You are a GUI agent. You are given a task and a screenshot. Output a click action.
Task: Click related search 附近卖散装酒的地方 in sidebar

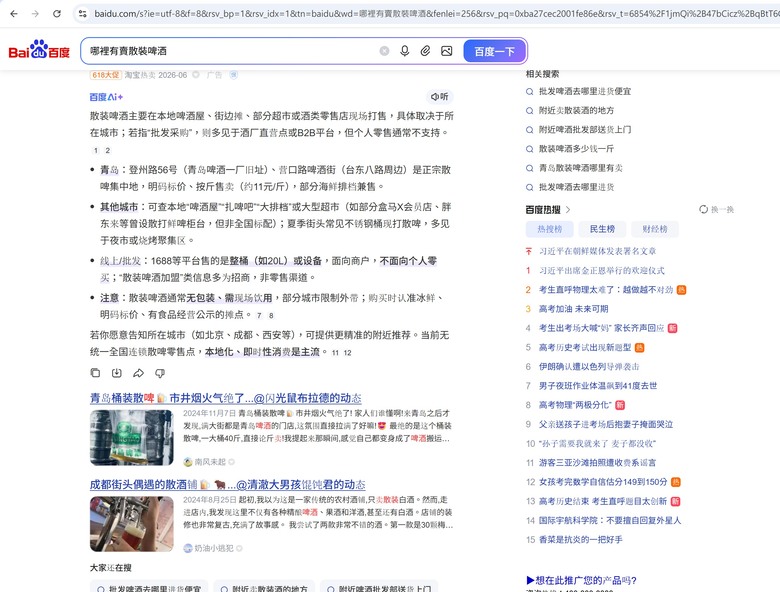click(576, 110)
